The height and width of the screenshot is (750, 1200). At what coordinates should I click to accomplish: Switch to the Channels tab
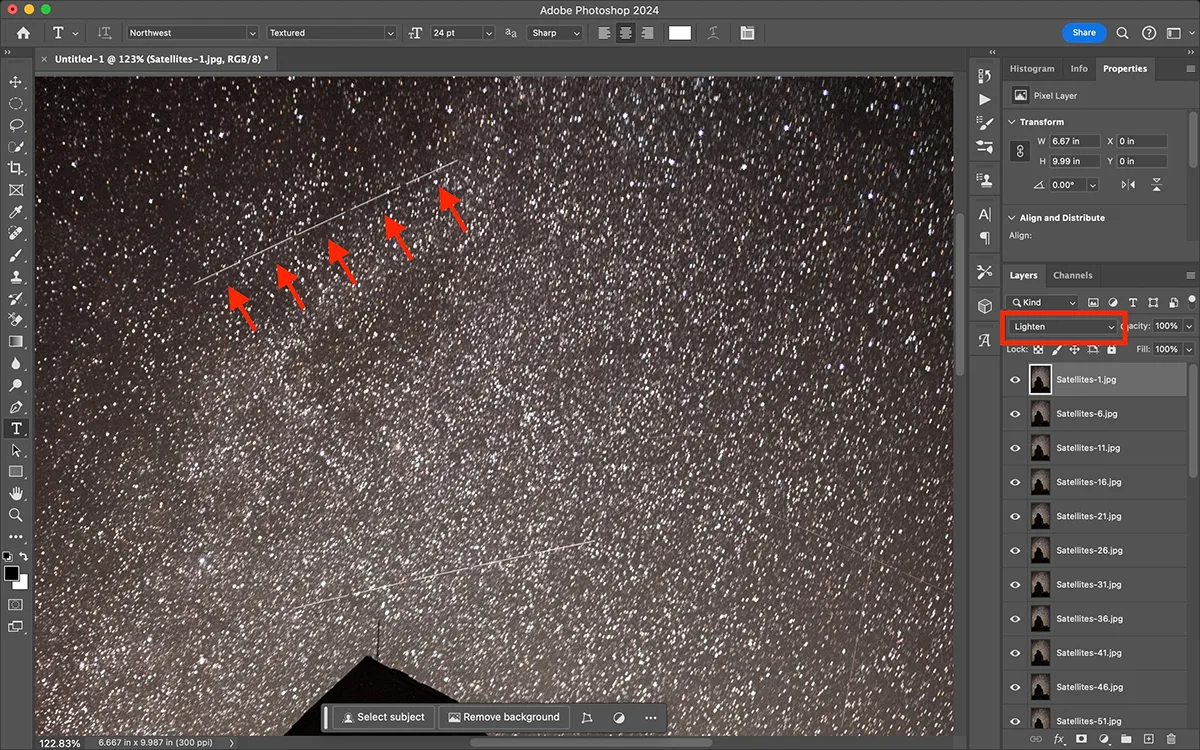pyautogui.click(x=1072, y=275)
